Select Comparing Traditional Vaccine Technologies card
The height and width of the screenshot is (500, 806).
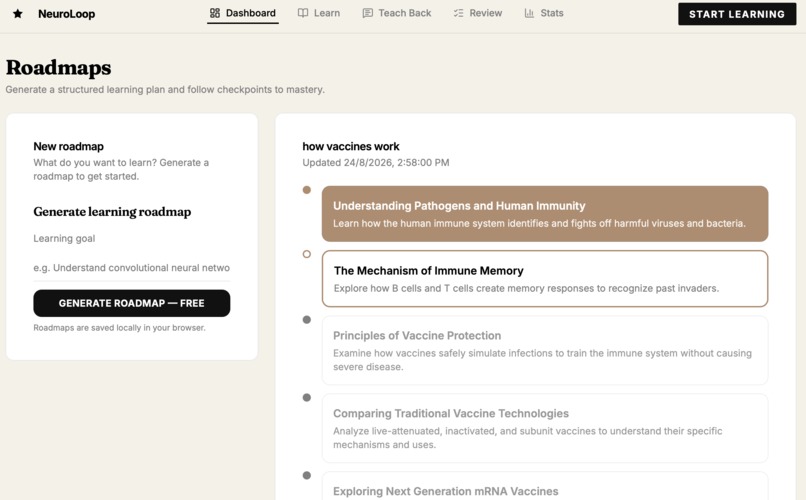point(545,428)
